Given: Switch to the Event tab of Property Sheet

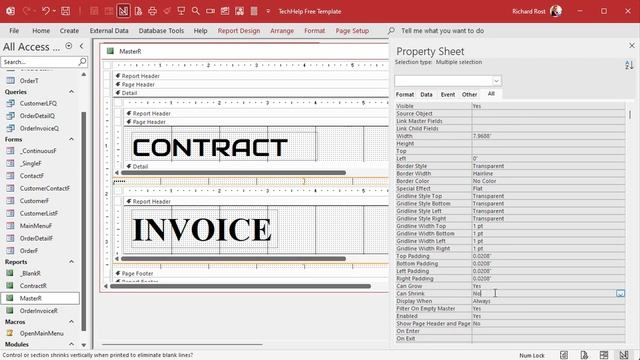Looking at the screenshot, I should 448,94.
